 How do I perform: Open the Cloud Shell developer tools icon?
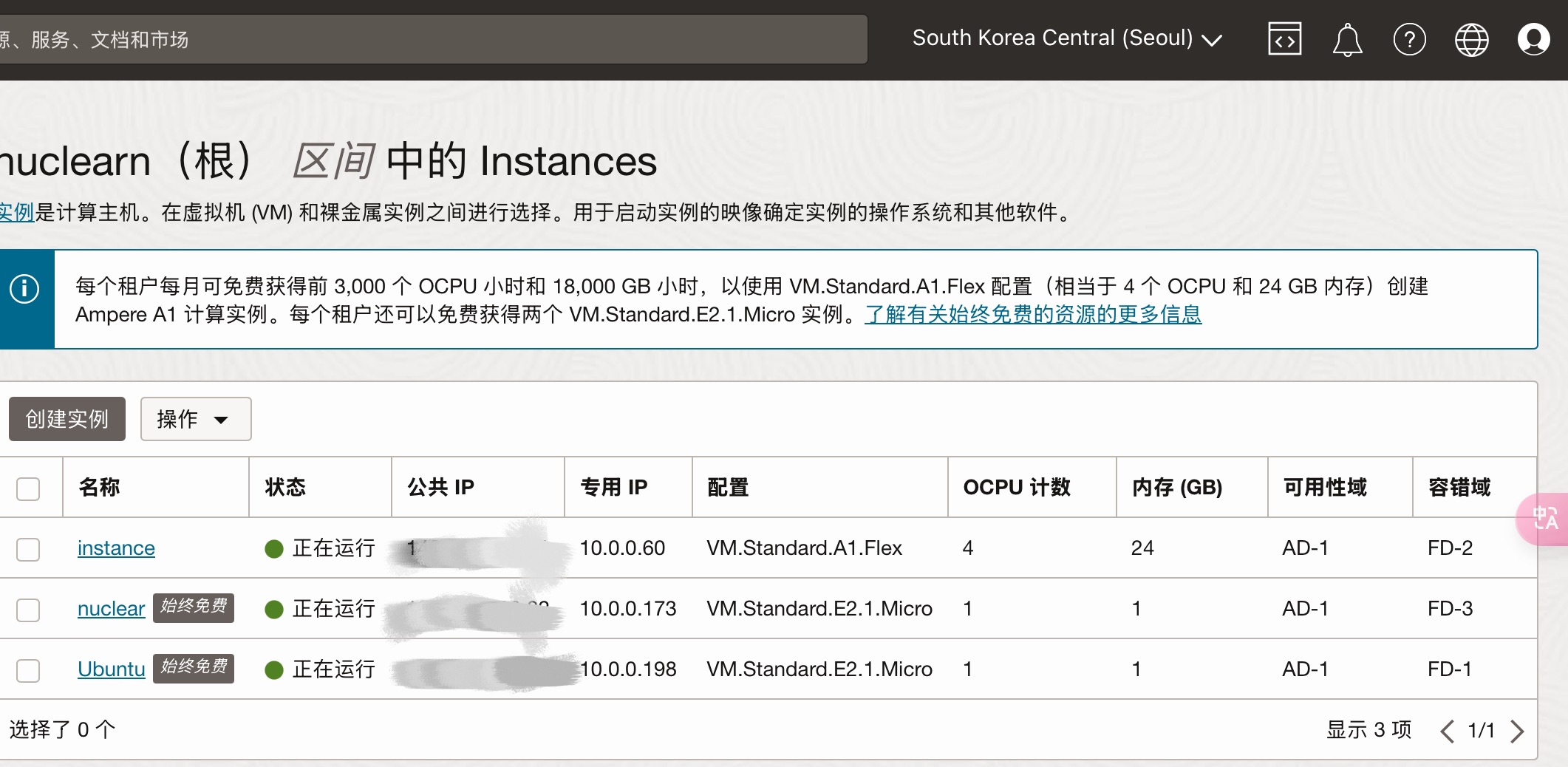click(x=1285, y=39)
